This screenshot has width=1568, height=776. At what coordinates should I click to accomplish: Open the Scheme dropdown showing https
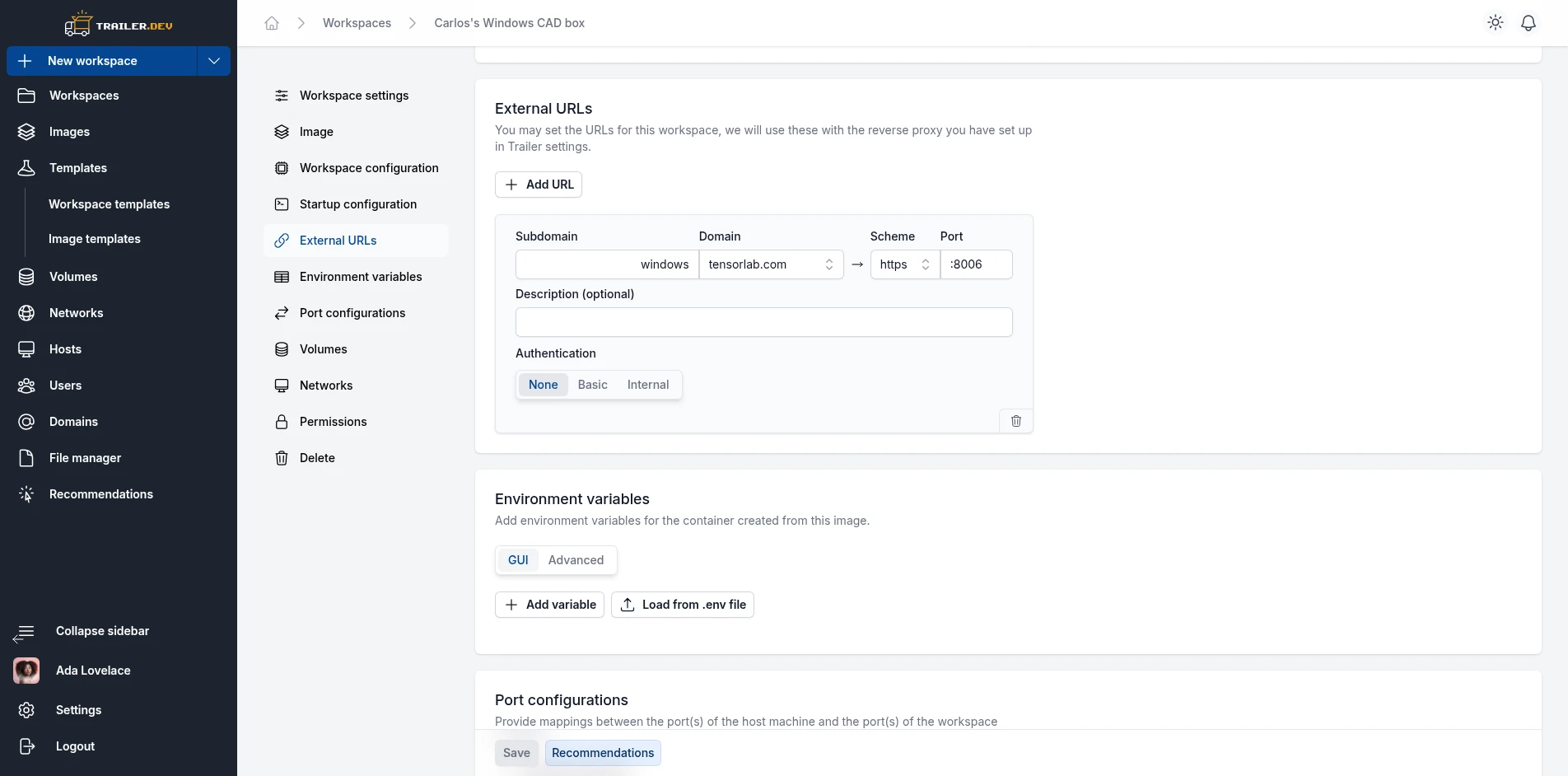click(905, 264)
